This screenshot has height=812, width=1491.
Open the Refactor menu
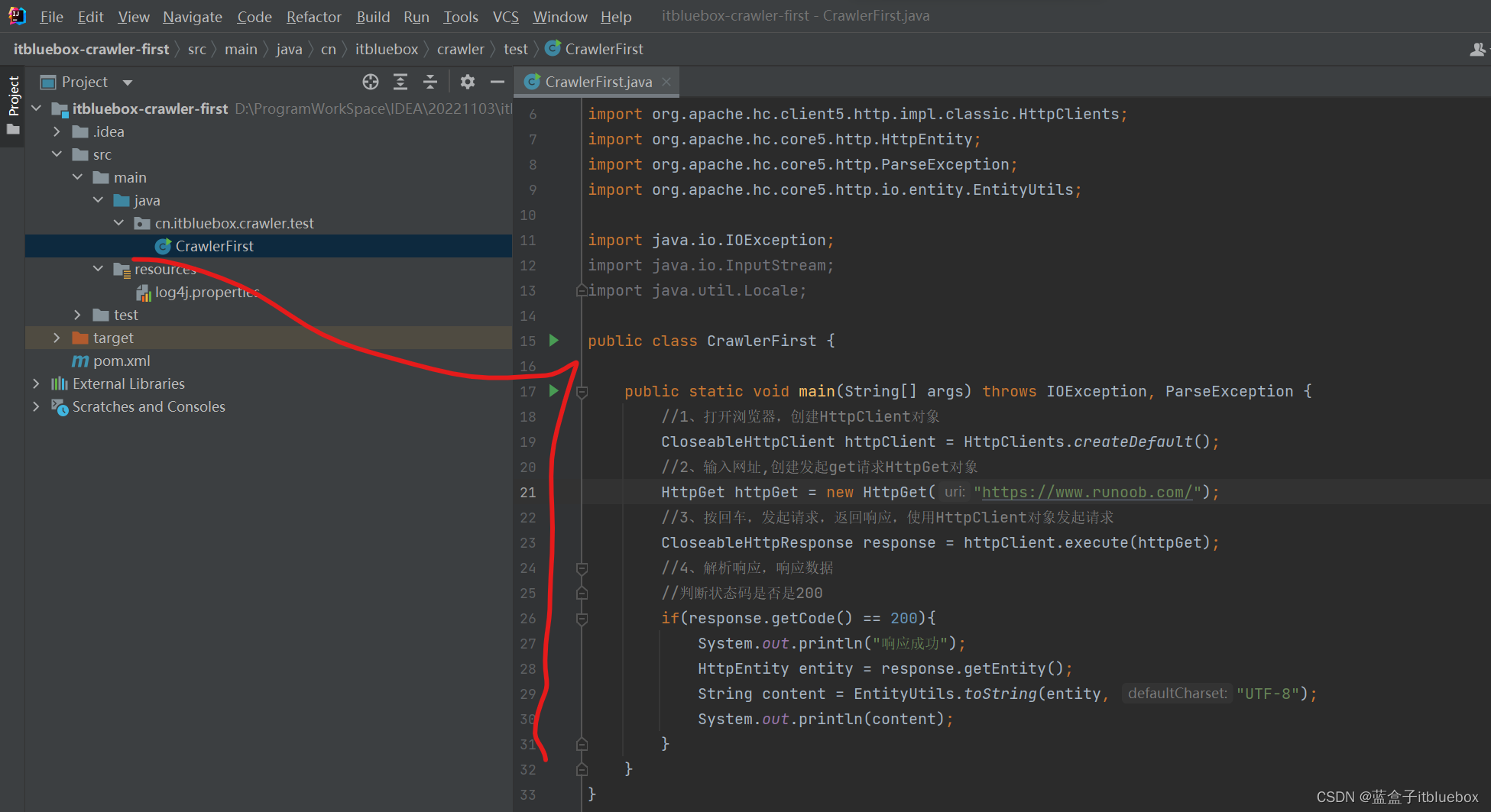tap(313, 17)
